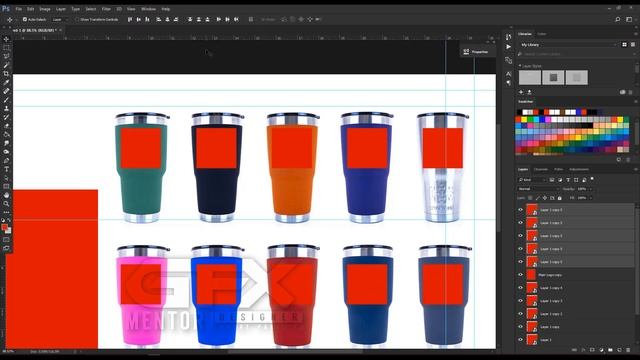Switch to the Paths tab
The image size is (640, 360).
click(x=558, y=169)
